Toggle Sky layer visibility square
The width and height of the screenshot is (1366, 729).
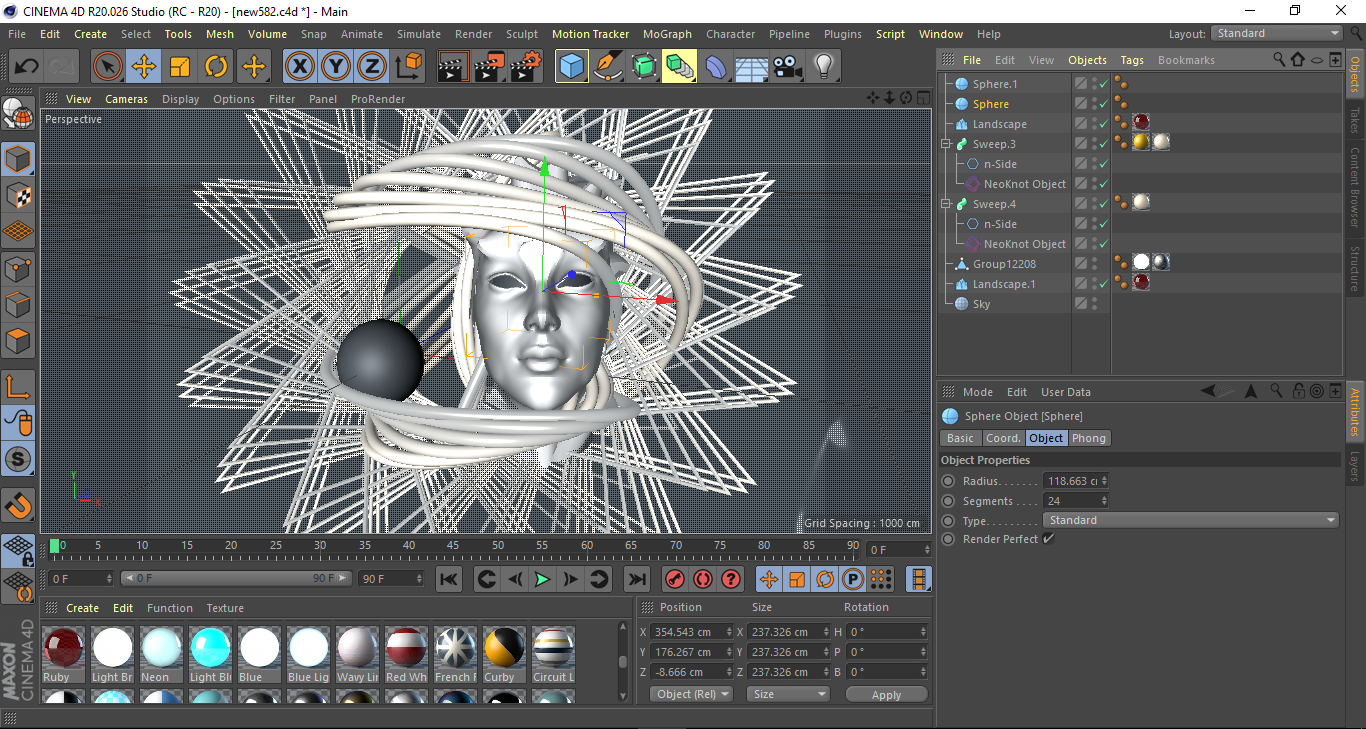click(1081, 304)
